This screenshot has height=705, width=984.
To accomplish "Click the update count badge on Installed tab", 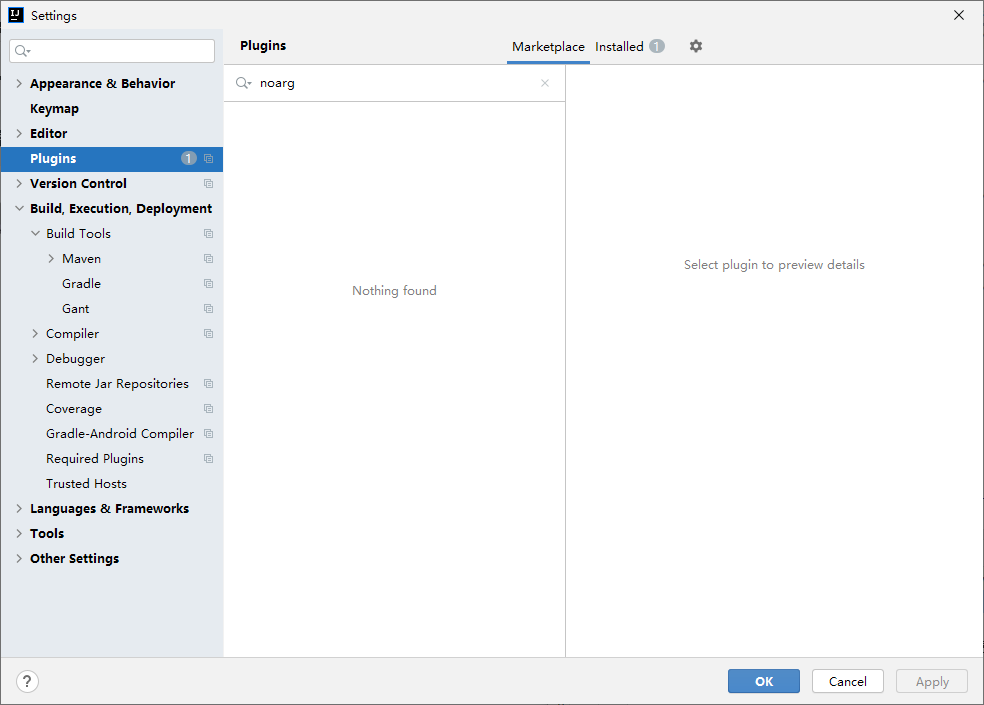I will pos(656,46).
